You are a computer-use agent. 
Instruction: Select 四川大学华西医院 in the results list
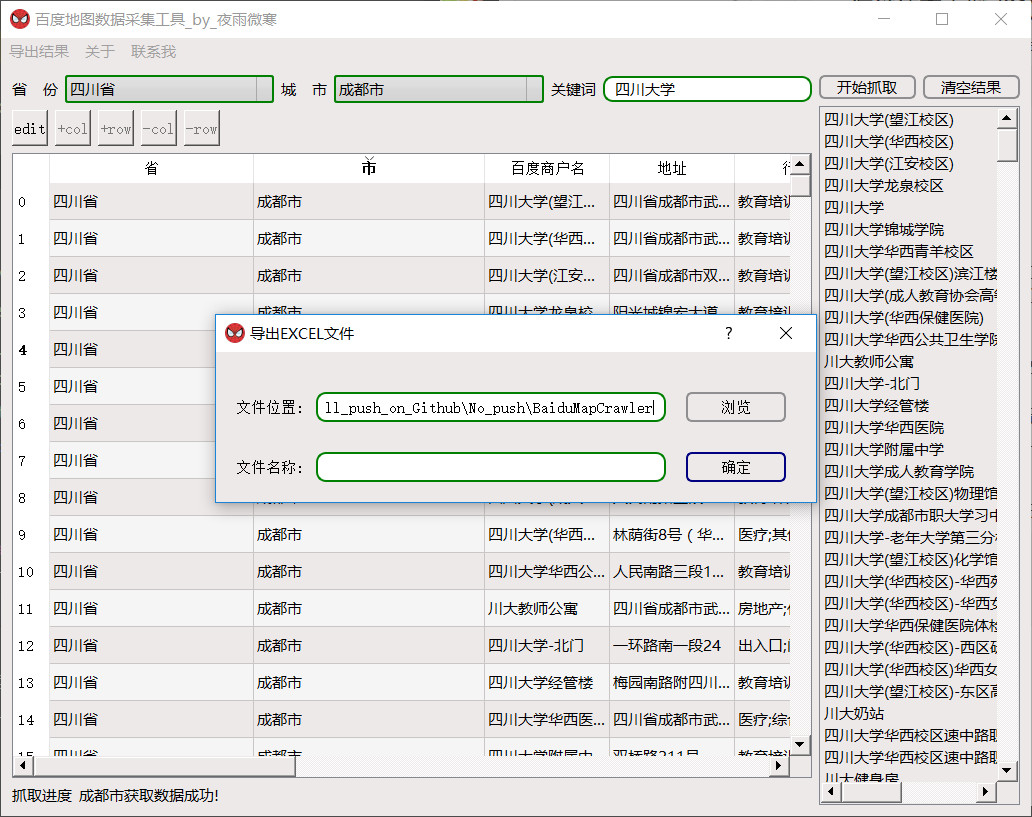[x=910, y=427]
